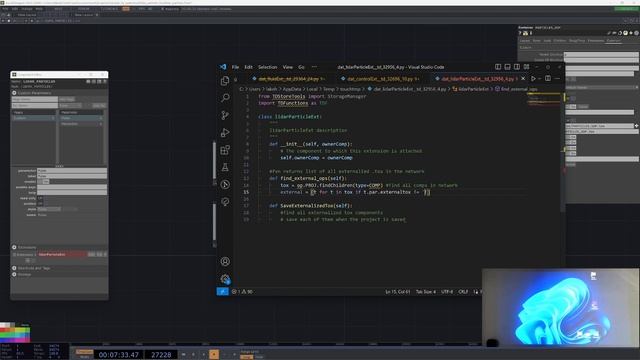Open problems count in VS Code status bar
Screen dimensions: 640x360
pos(242,291)
